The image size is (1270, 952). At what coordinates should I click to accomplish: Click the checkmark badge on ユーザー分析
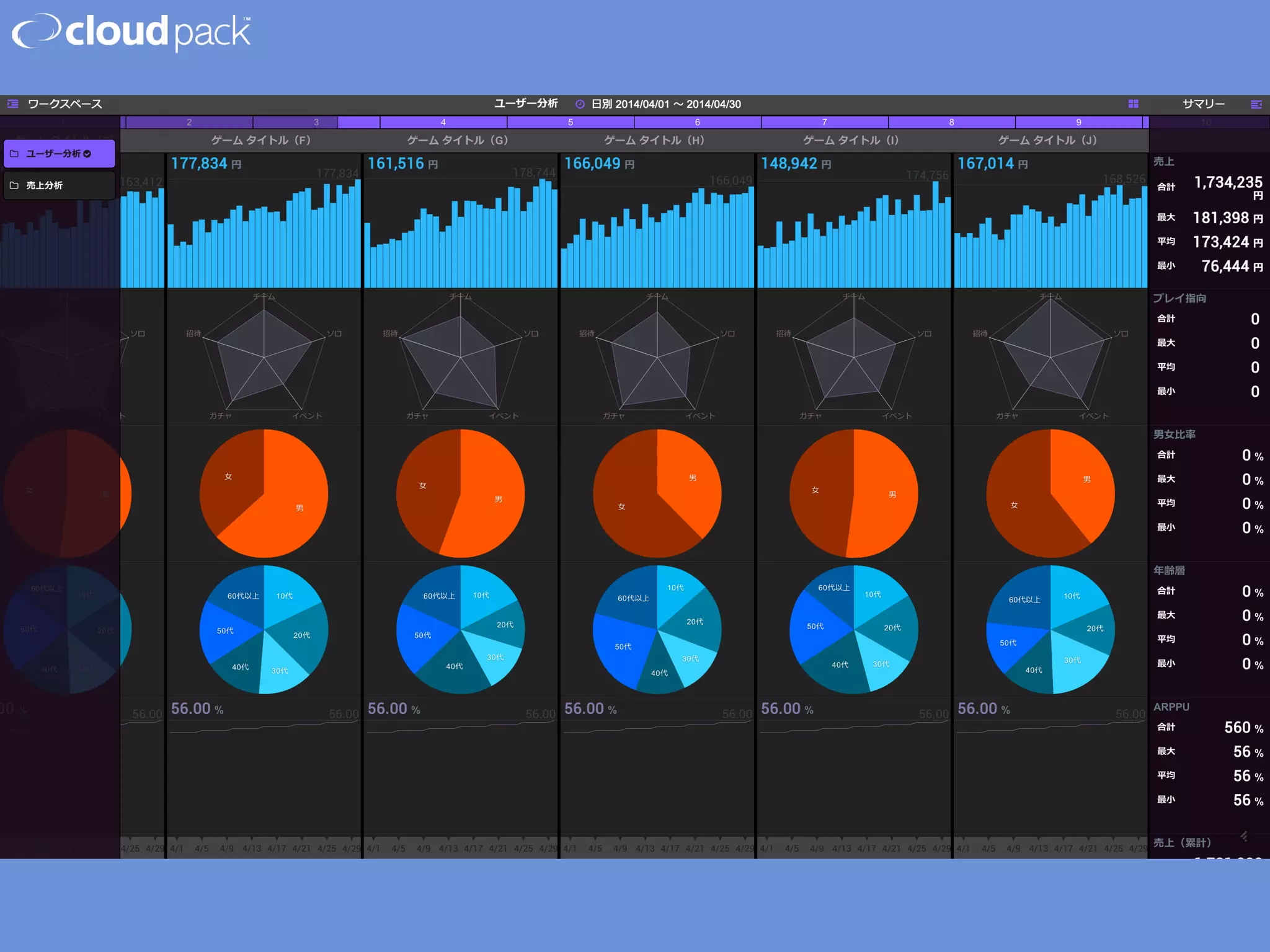87,154
